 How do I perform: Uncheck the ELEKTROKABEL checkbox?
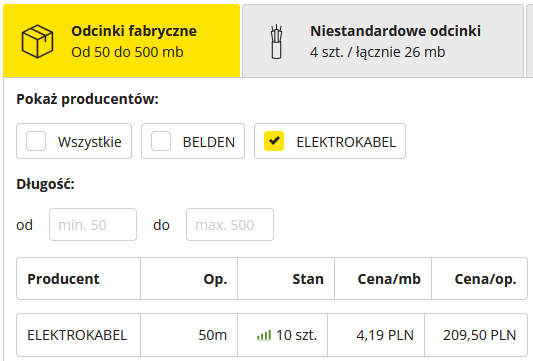point(274,141)
